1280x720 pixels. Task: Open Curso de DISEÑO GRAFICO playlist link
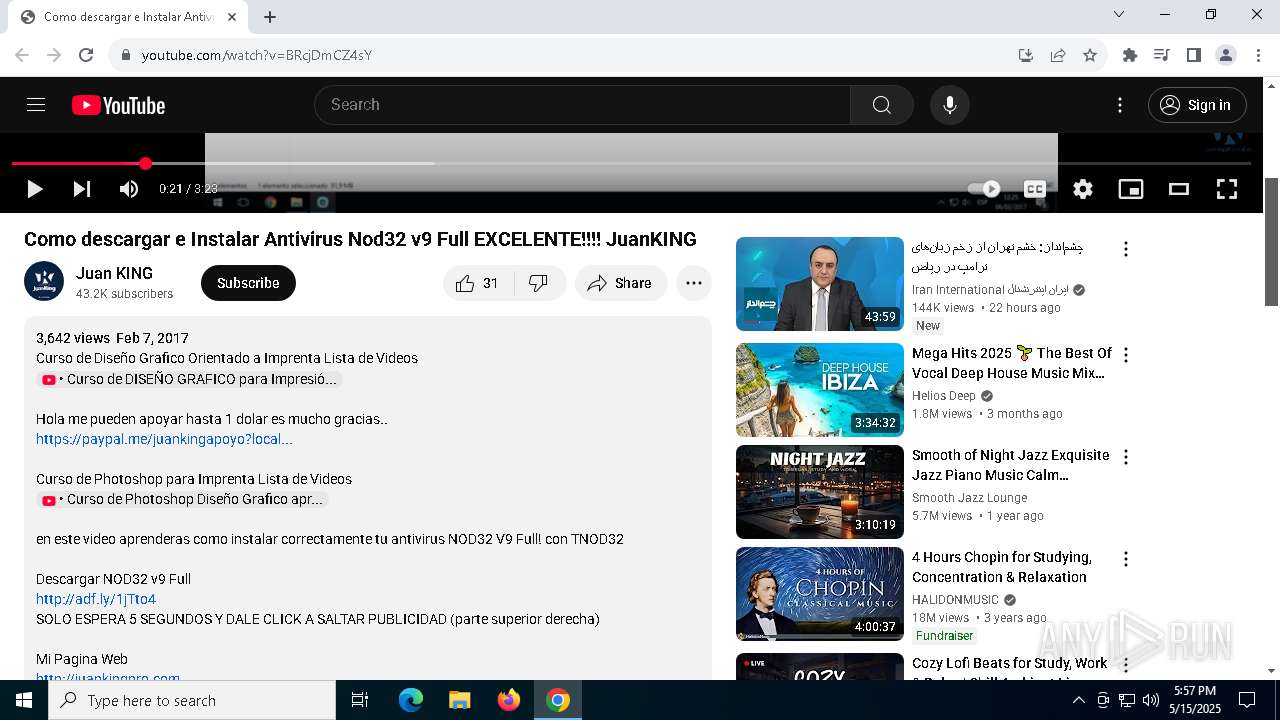[x=190, y=379]
